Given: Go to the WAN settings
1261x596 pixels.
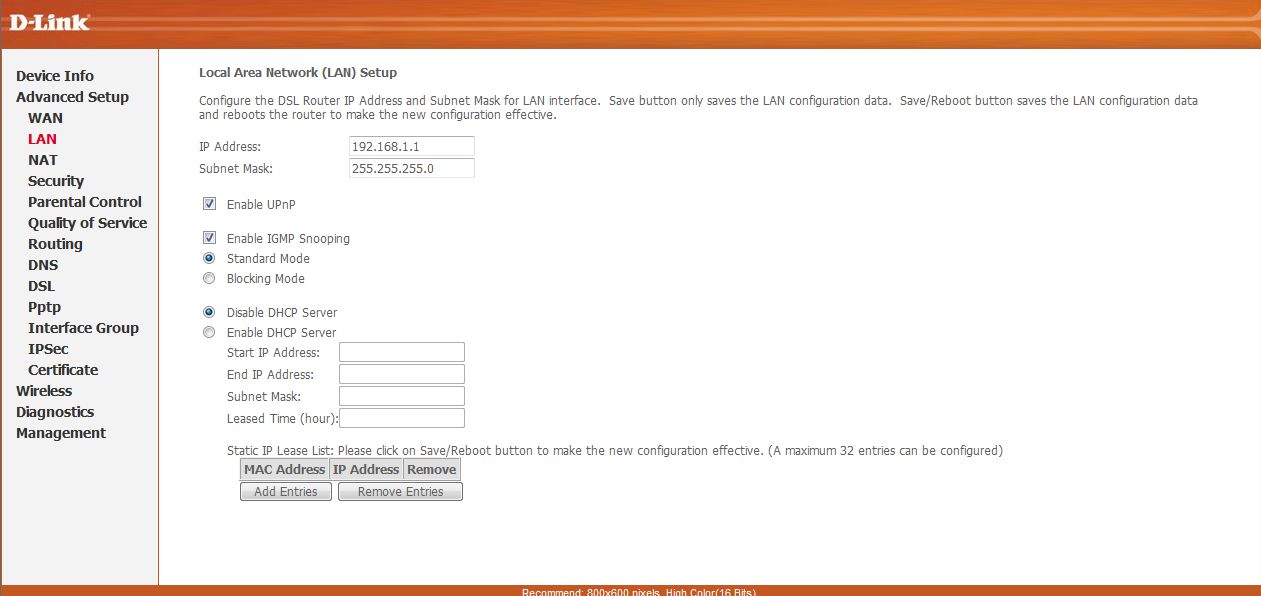Looking at the screenshot, I should pyautogui.click(x=45, y=118).
